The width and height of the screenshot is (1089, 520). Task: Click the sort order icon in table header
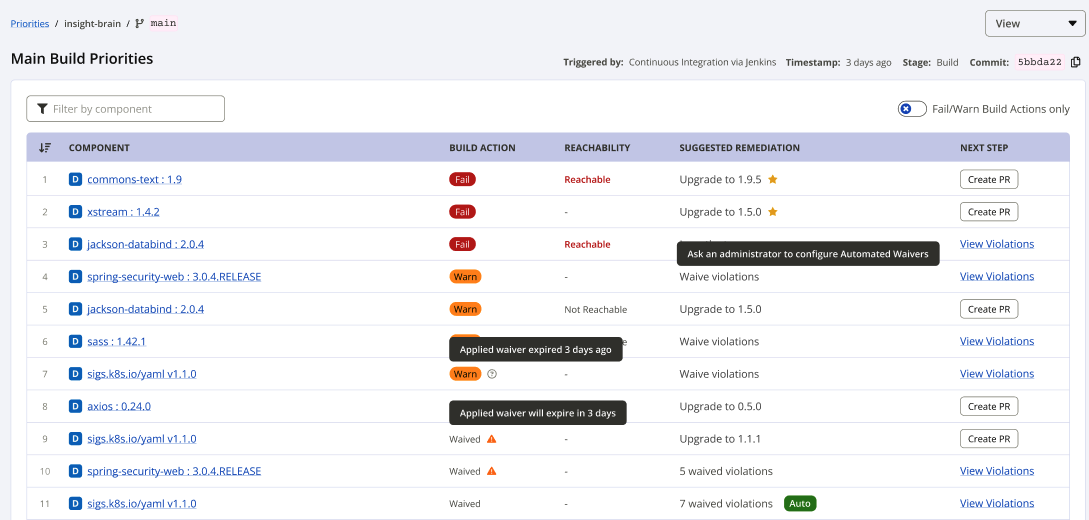pos(45,148)
